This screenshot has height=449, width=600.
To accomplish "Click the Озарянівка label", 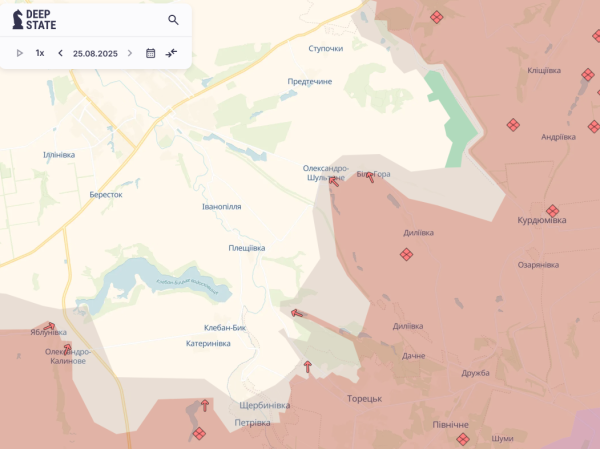I will point(538,265).
